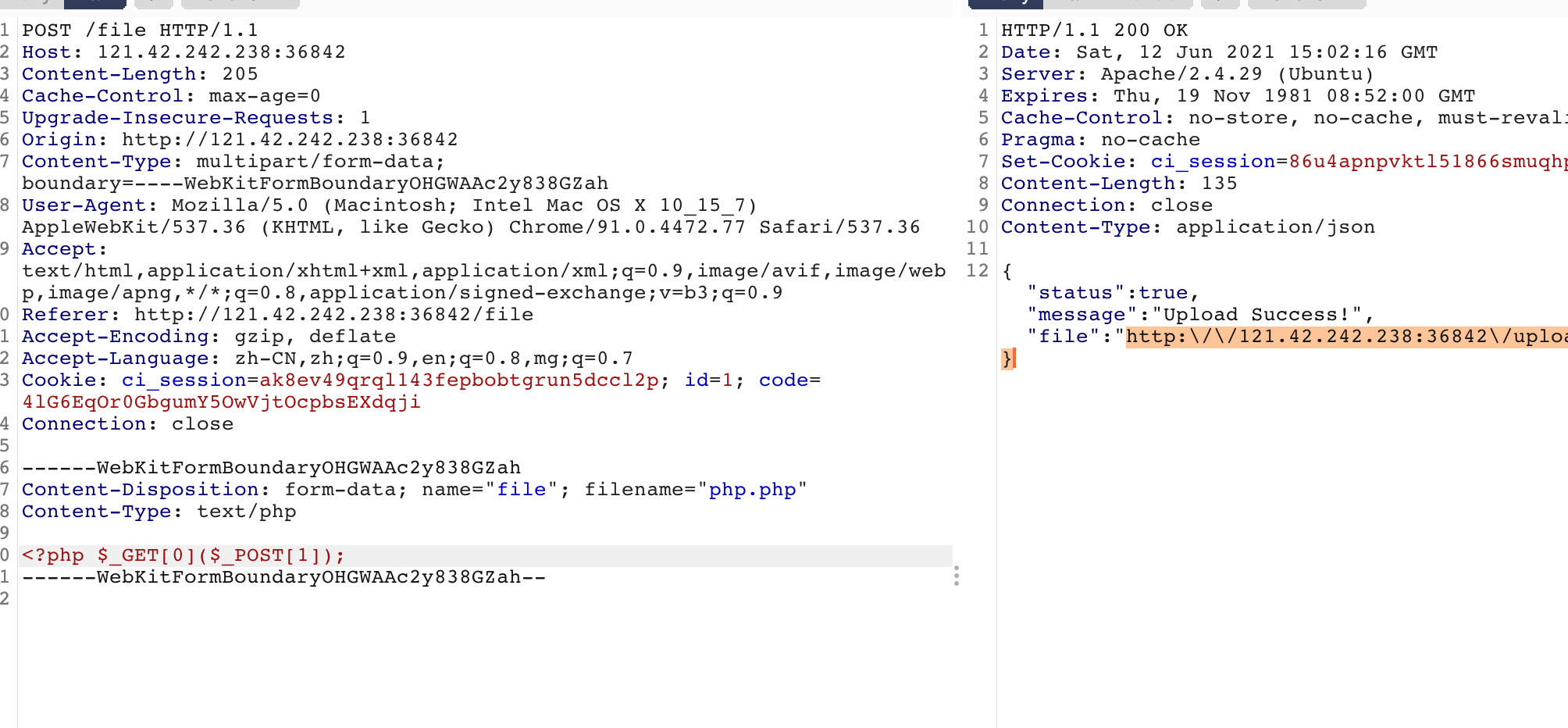Select the Host header in the request
1568x728 pixels.
(184, 52)
